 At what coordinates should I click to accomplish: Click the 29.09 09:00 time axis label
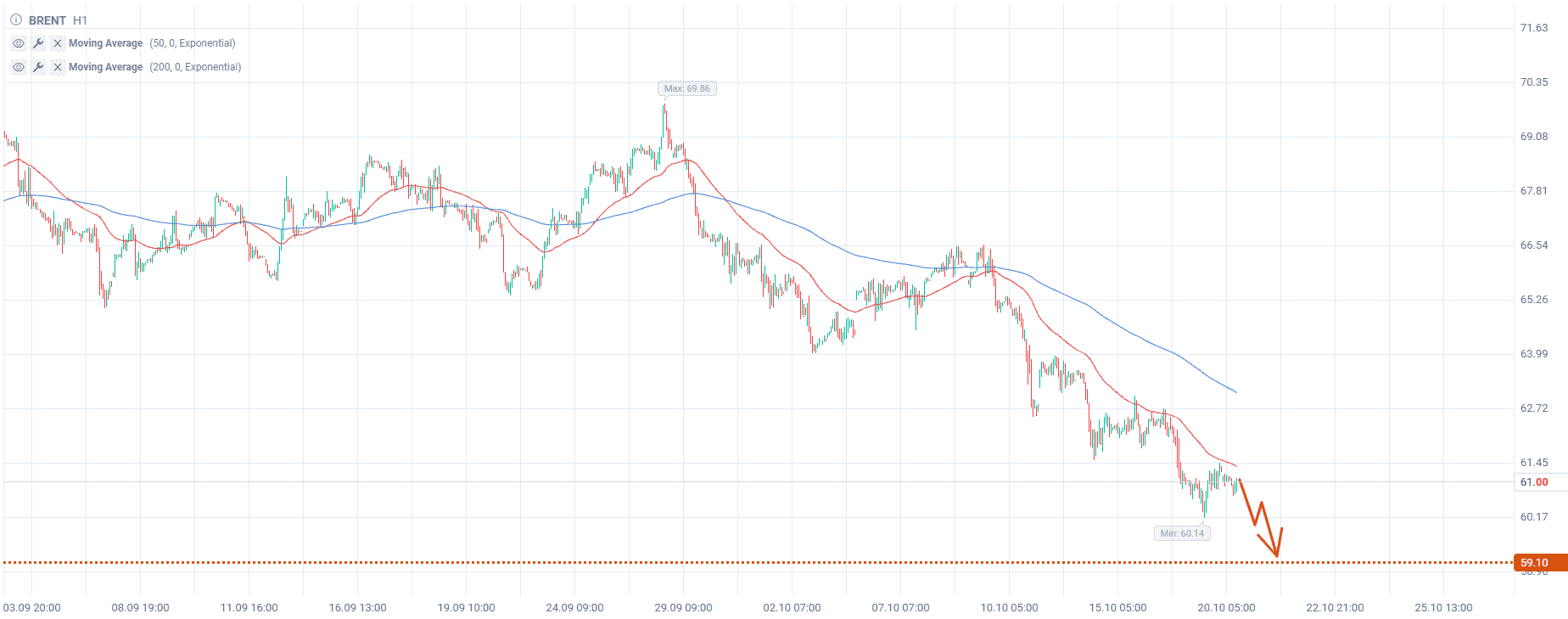click(x=683, y=608)
